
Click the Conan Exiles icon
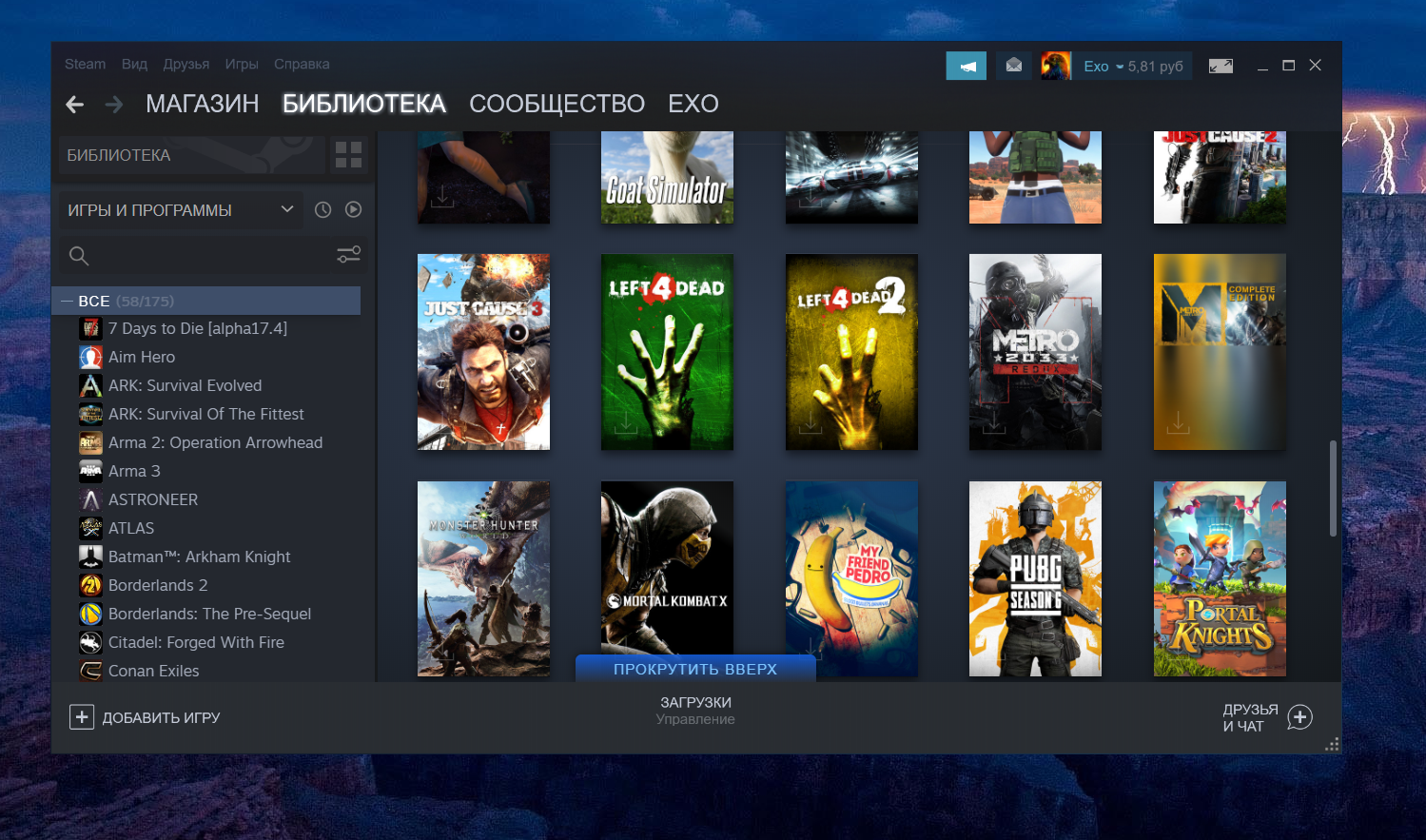click(90, 672)
